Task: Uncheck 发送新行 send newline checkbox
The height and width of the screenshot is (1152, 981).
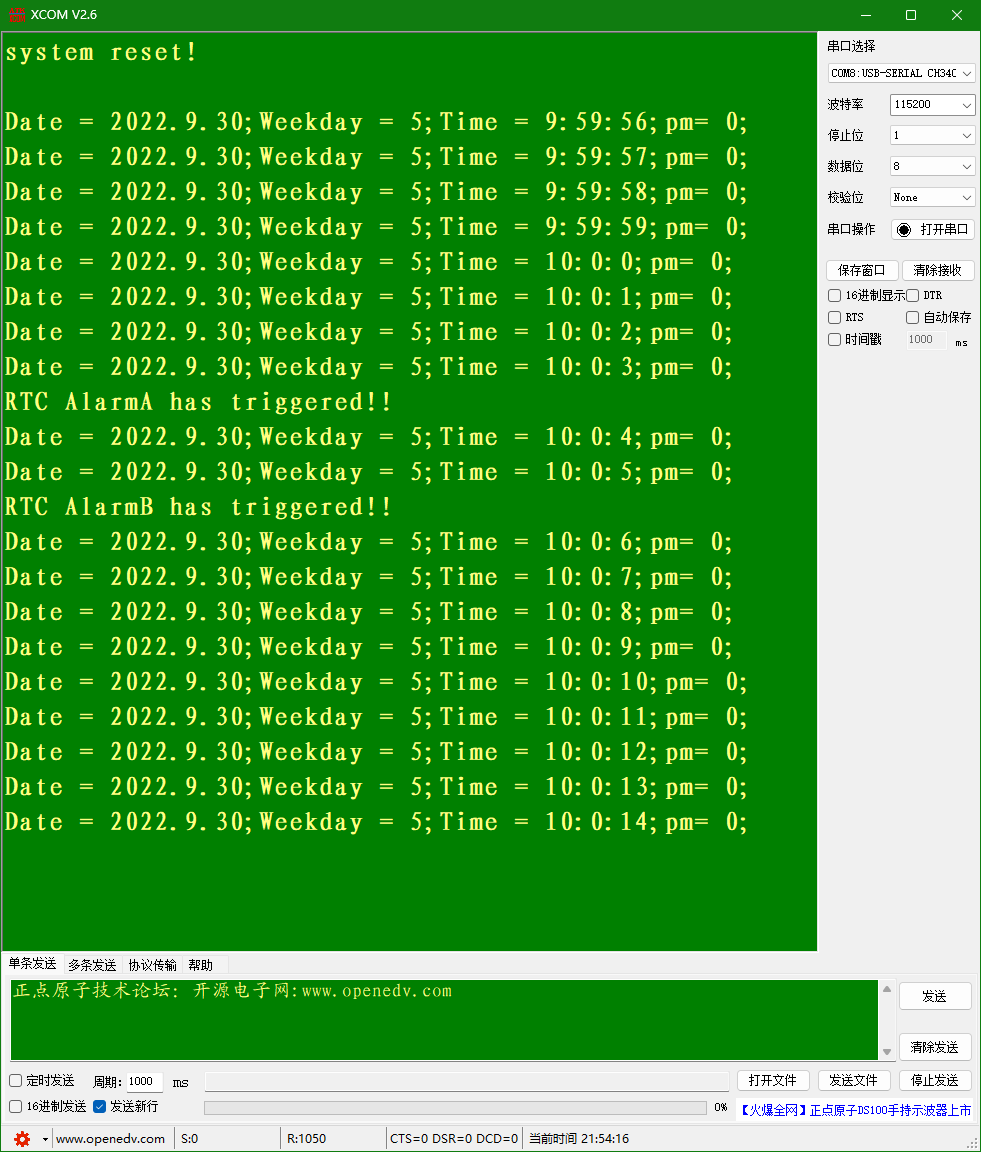Action: point(99,1106)
